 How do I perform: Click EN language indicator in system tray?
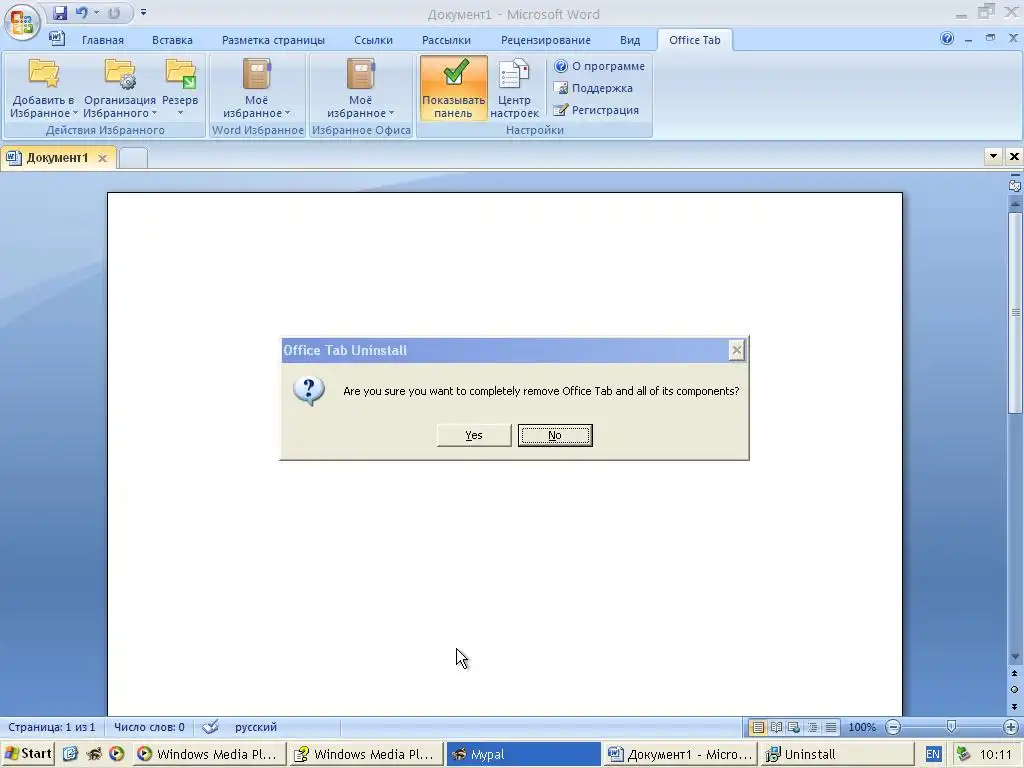(933, 754)
